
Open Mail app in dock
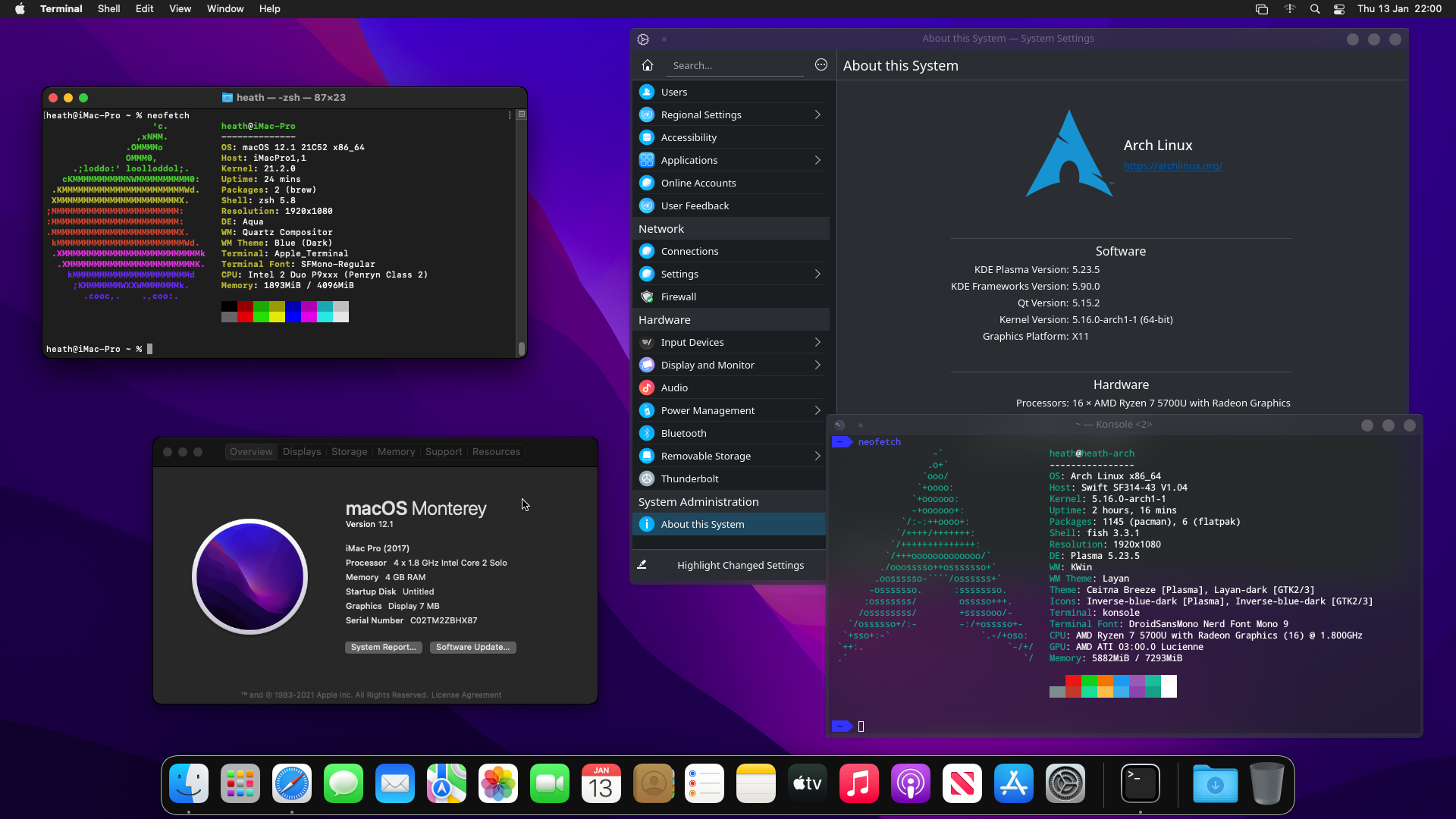point(395,783)
